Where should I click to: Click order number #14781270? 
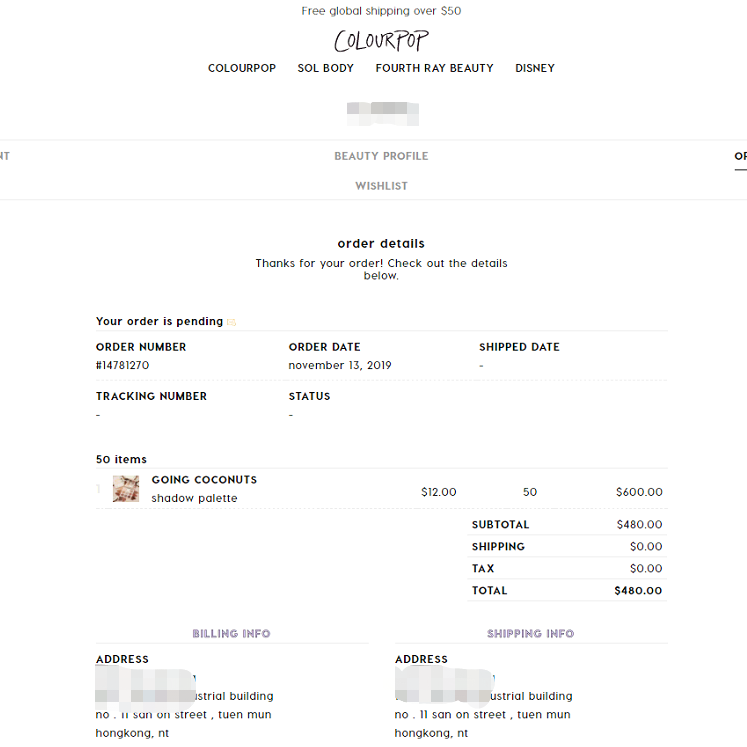(x=123, y=365)
